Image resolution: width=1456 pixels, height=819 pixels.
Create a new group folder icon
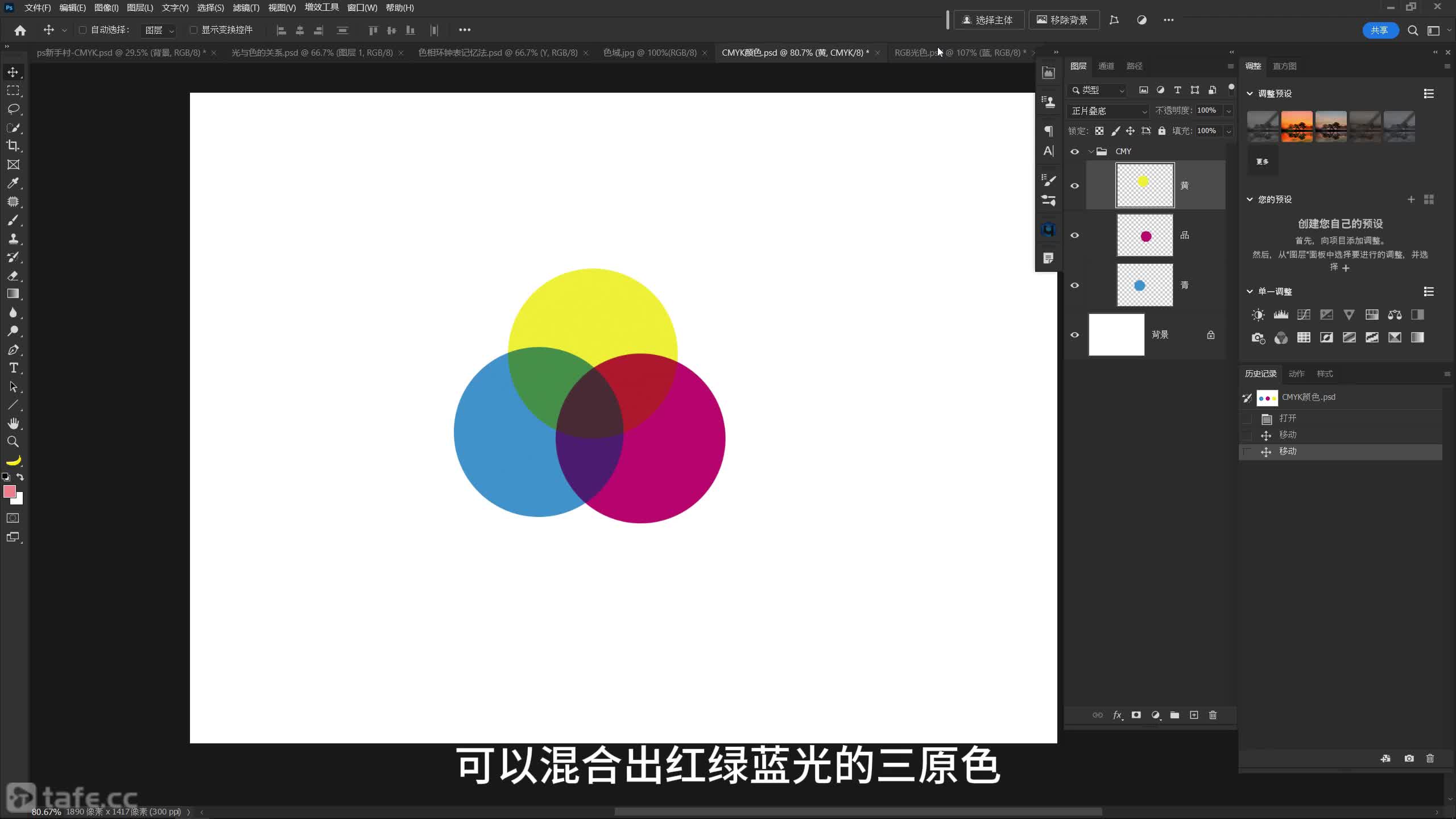point(1174,715)
